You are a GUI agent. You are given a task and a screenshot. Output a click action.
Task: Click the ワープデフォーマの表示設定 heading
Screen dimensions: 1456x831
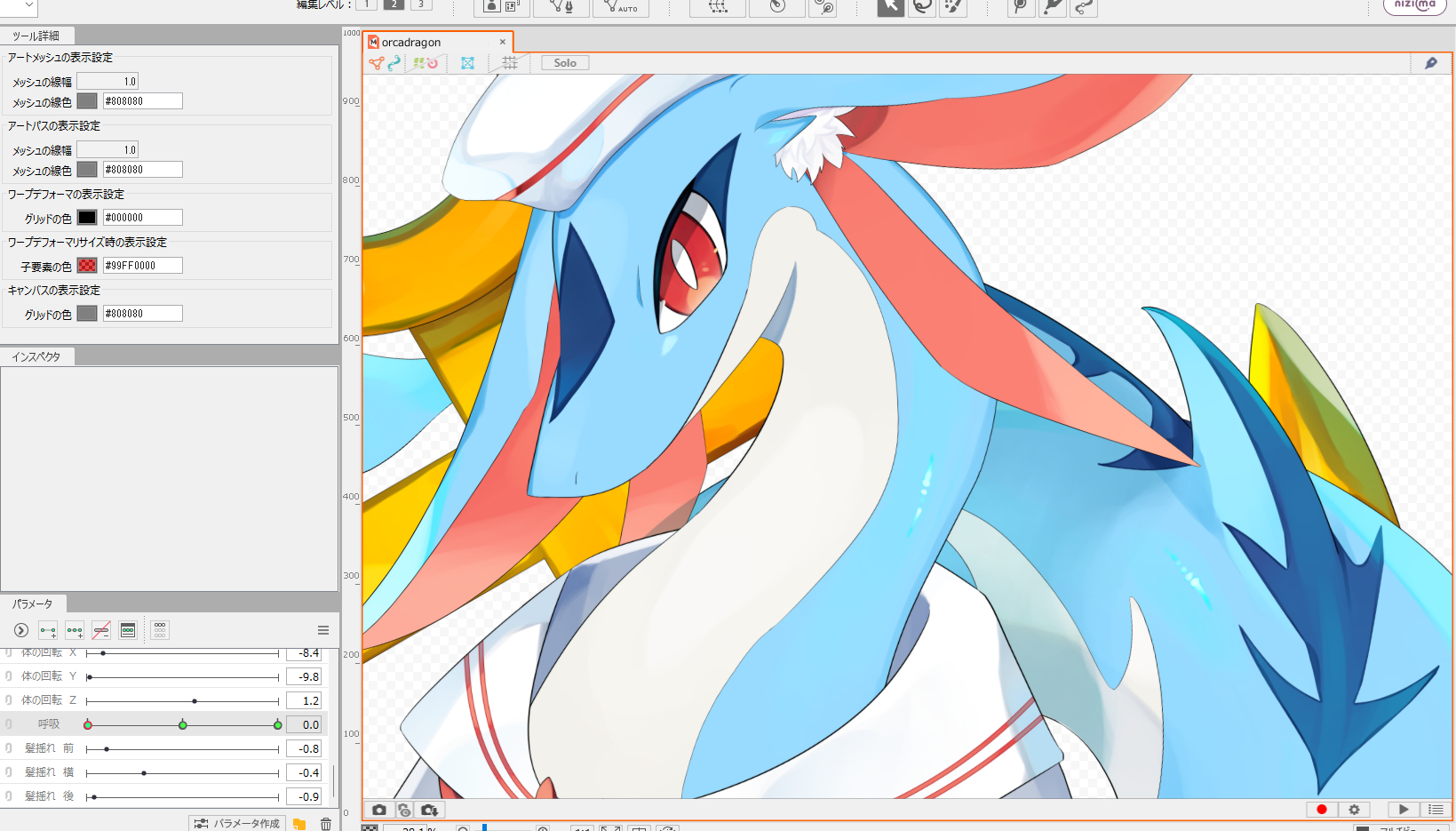pyautogui.click(x=66, y=194)
